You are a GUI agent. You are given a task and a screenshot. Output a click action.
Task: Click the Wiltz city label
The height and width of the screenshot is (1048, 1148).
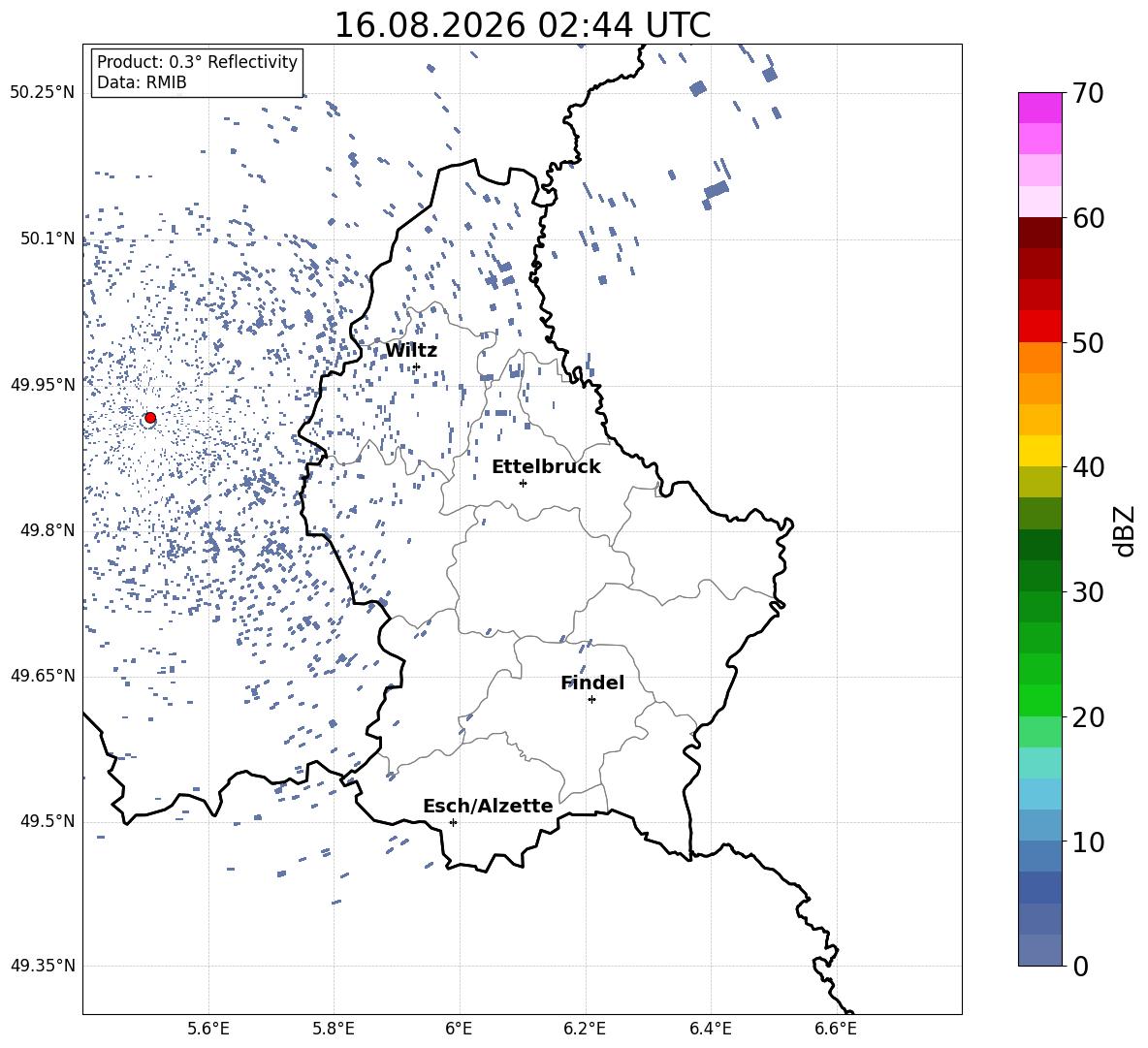(x=411, y=351)
